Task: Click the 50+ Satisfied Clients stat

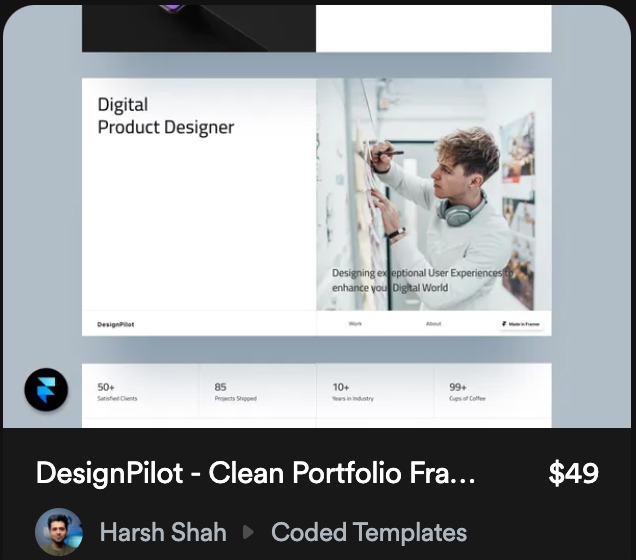Action: [117, 392]
